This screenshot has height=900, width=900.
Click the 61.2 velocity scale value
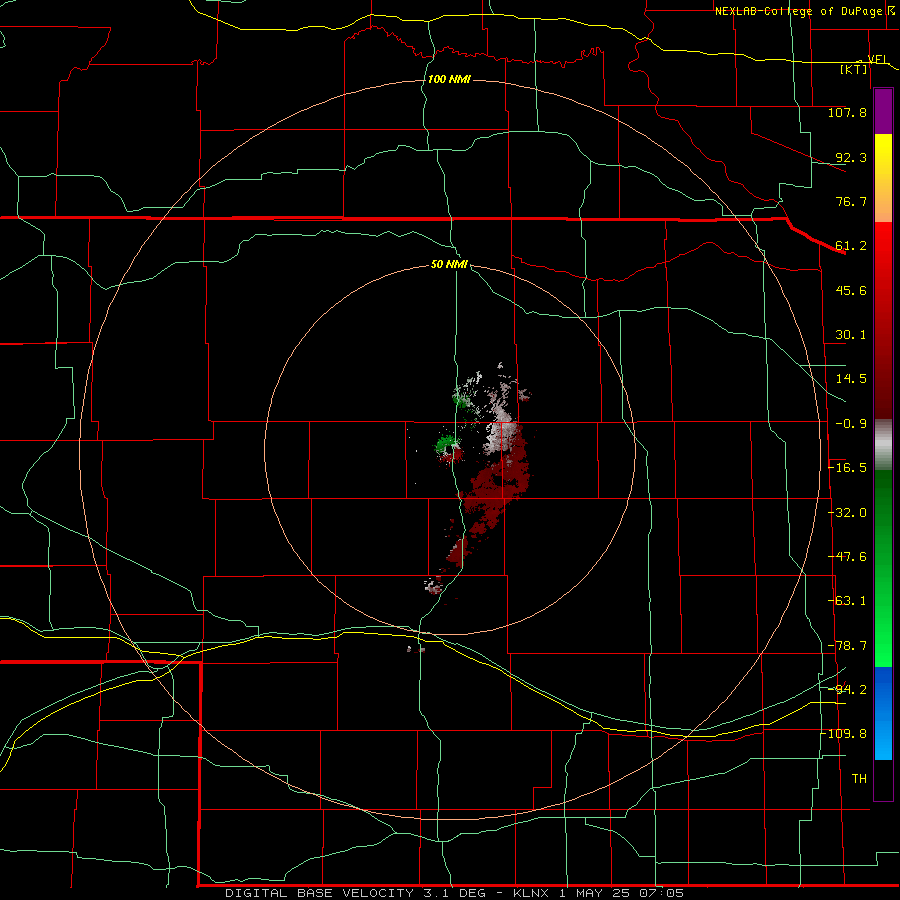coord(851,246)
